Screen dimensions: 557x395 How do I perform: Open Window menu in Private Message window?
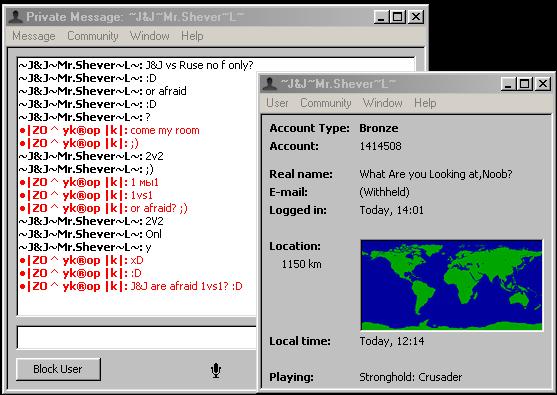click(x=150, y=36)
